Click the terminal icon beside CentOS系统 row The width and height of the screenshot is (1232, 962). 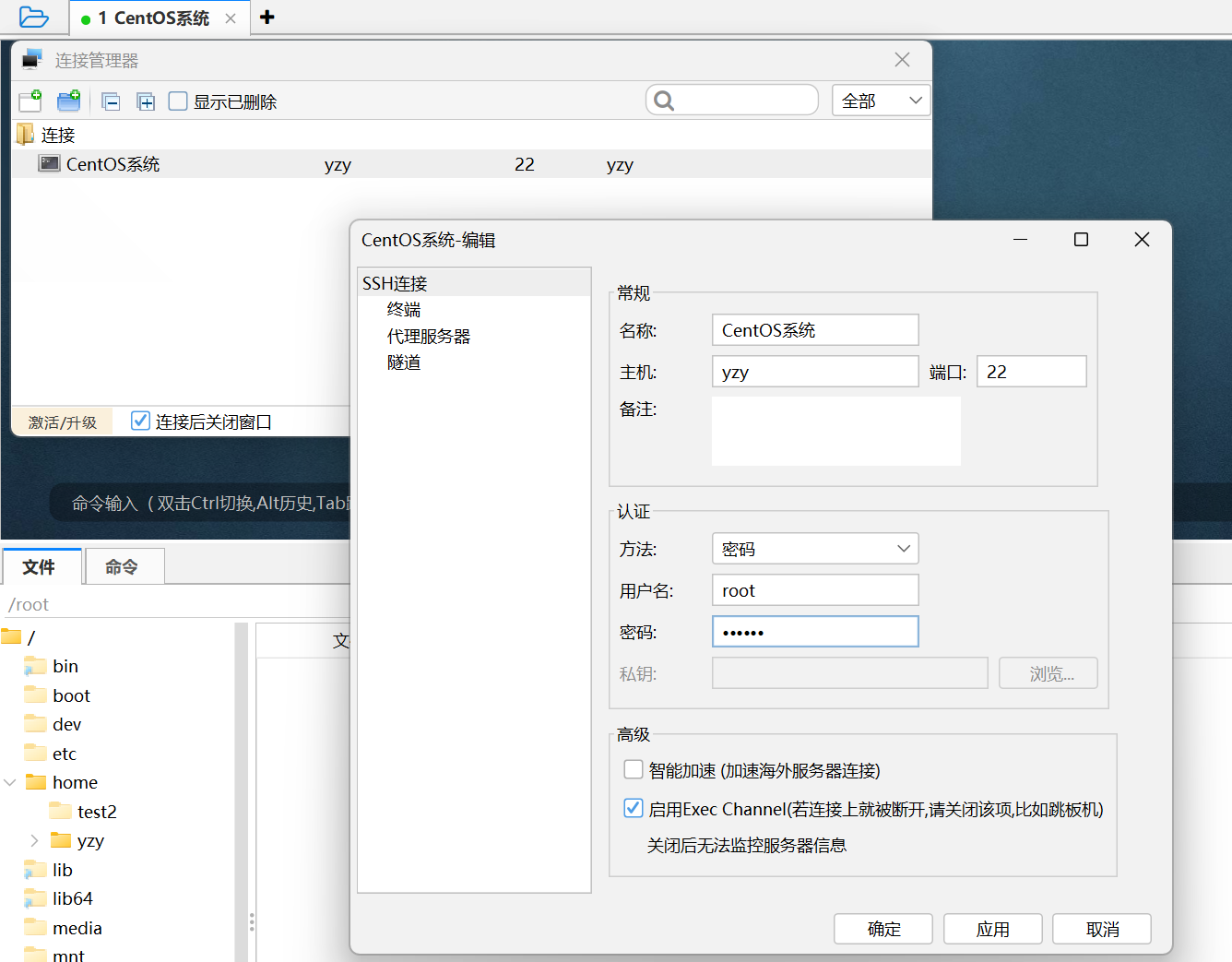click(49, 163)
